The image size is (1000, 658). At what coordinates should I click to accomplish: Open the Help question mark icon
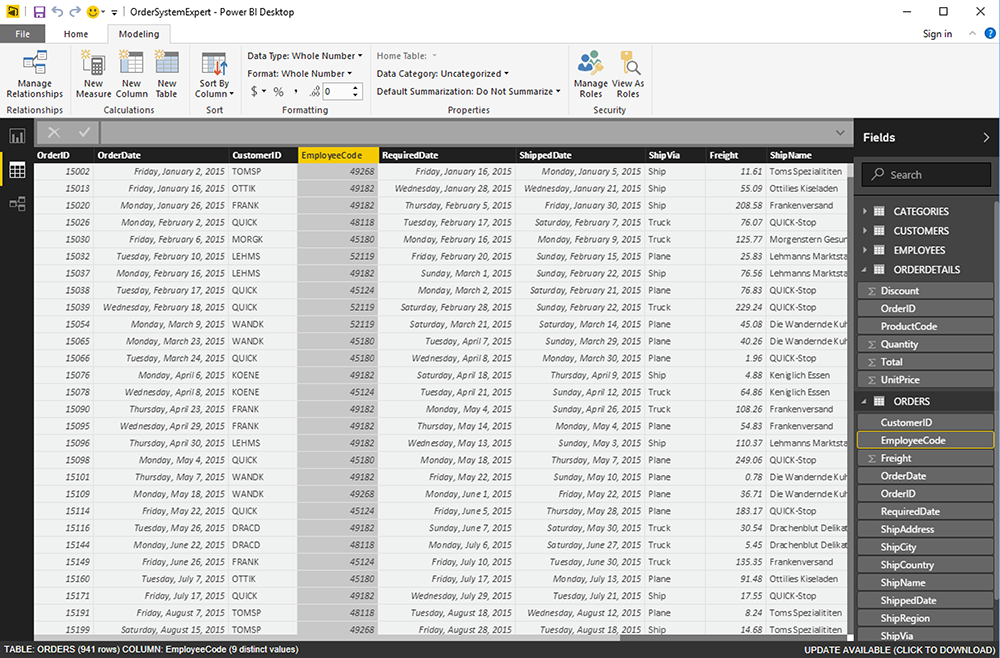(989, 34)
